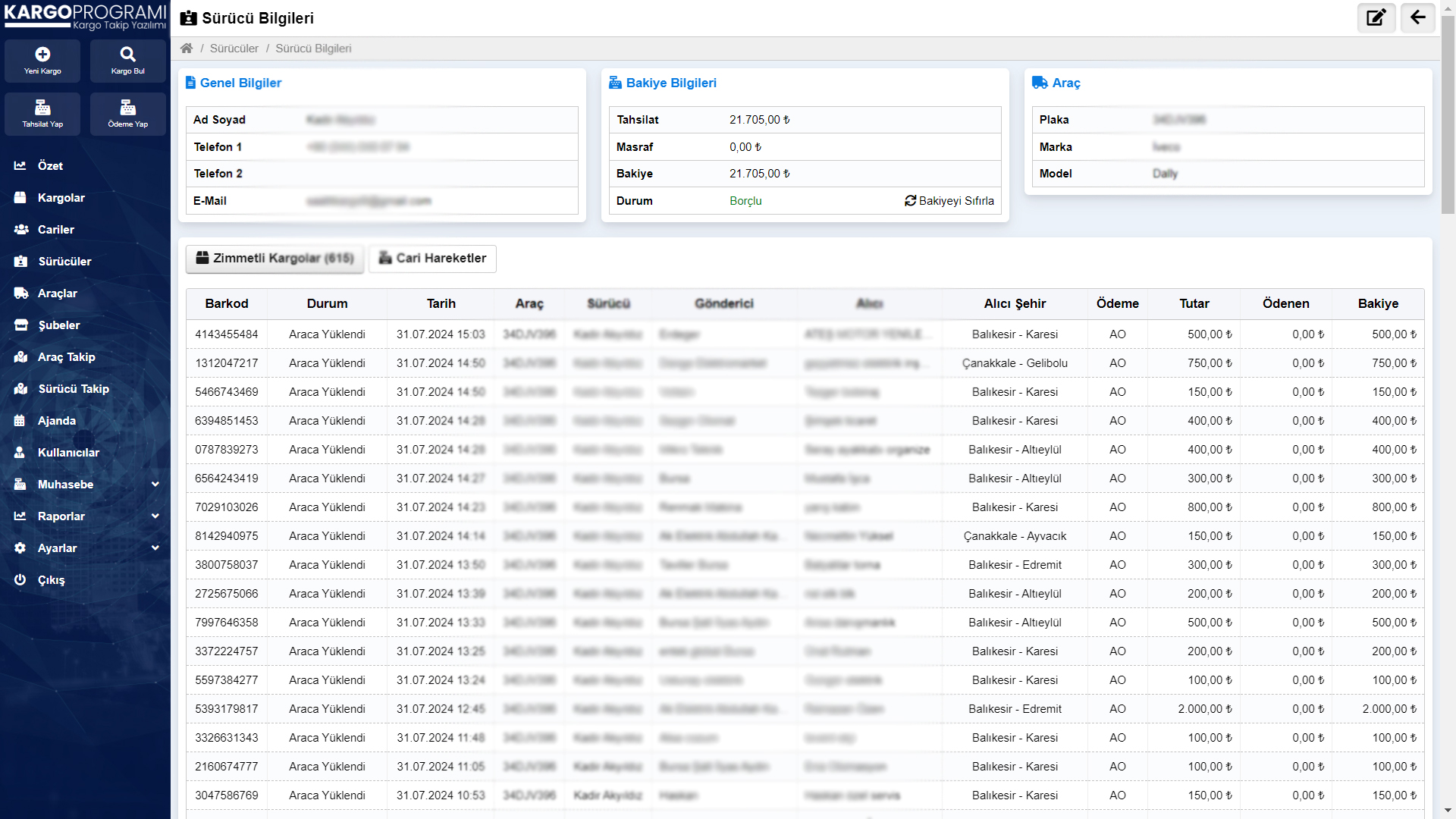The image size is (1456, 819).
Task: Expand the Raporlar menu chevron
Action: pyautogui.click(x=155, y=516)
